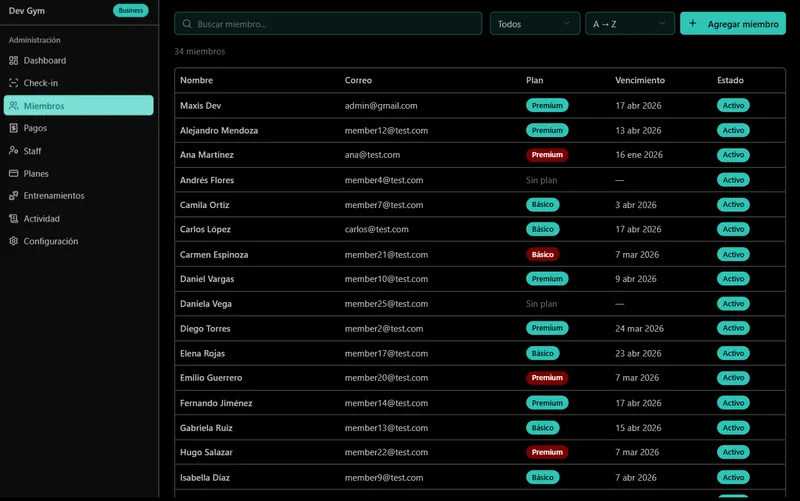Click the Dashboard icon in sidebar

14,61
